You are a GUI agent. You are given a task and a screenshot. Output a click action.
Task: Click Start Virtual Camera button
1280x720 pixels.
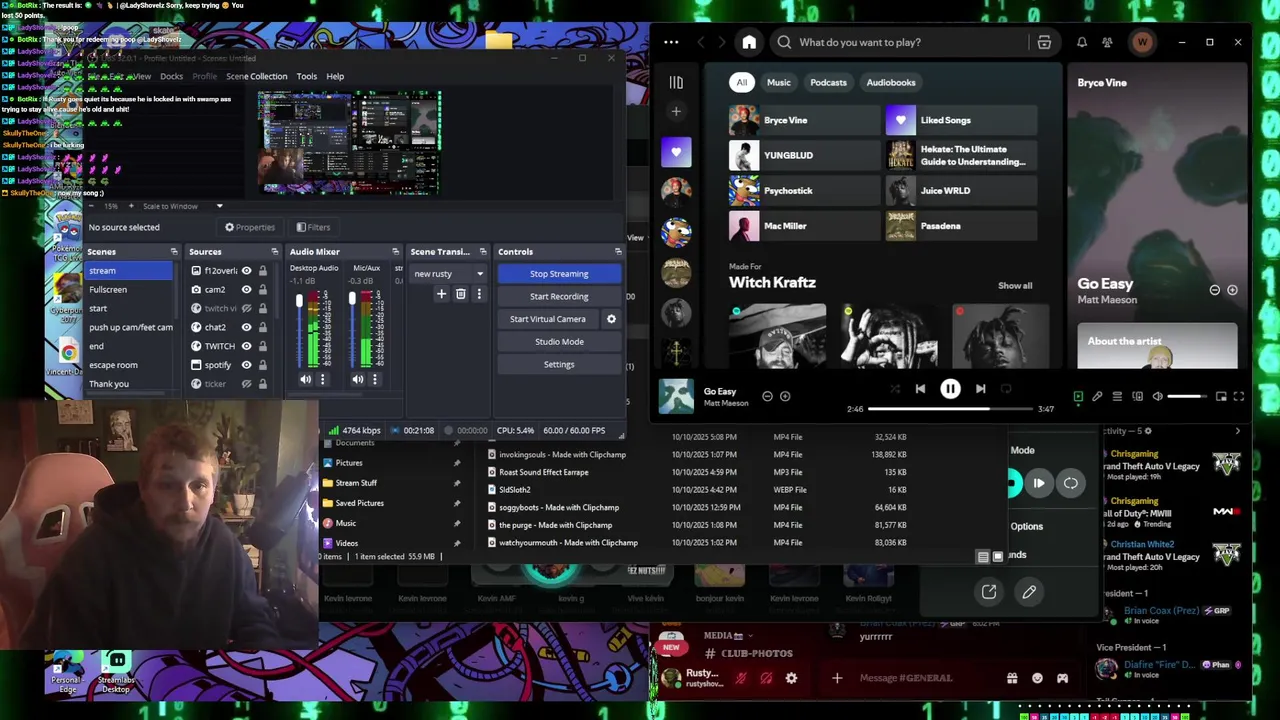(x=548, y=319)
